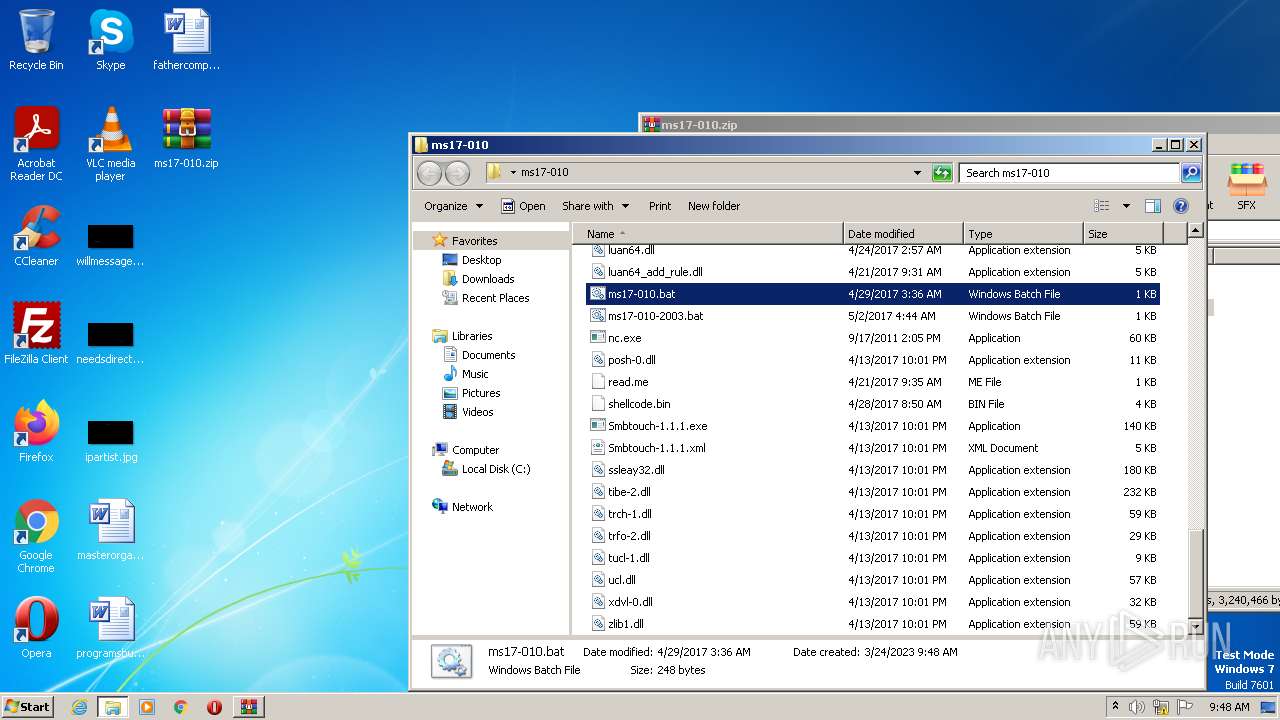Open the Pictures library
This screenshot has height=720, width=1280.
tap(481, 393)
